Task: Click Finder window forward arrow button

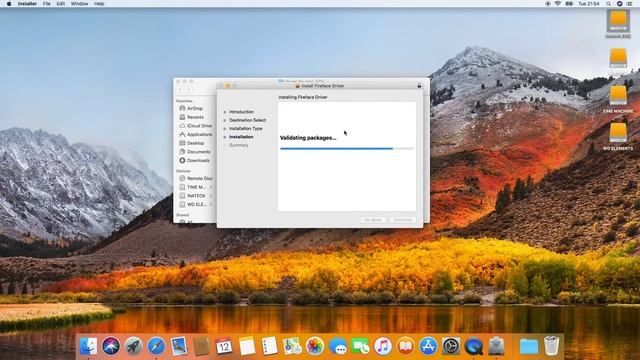Action: (x=188, y=90)
